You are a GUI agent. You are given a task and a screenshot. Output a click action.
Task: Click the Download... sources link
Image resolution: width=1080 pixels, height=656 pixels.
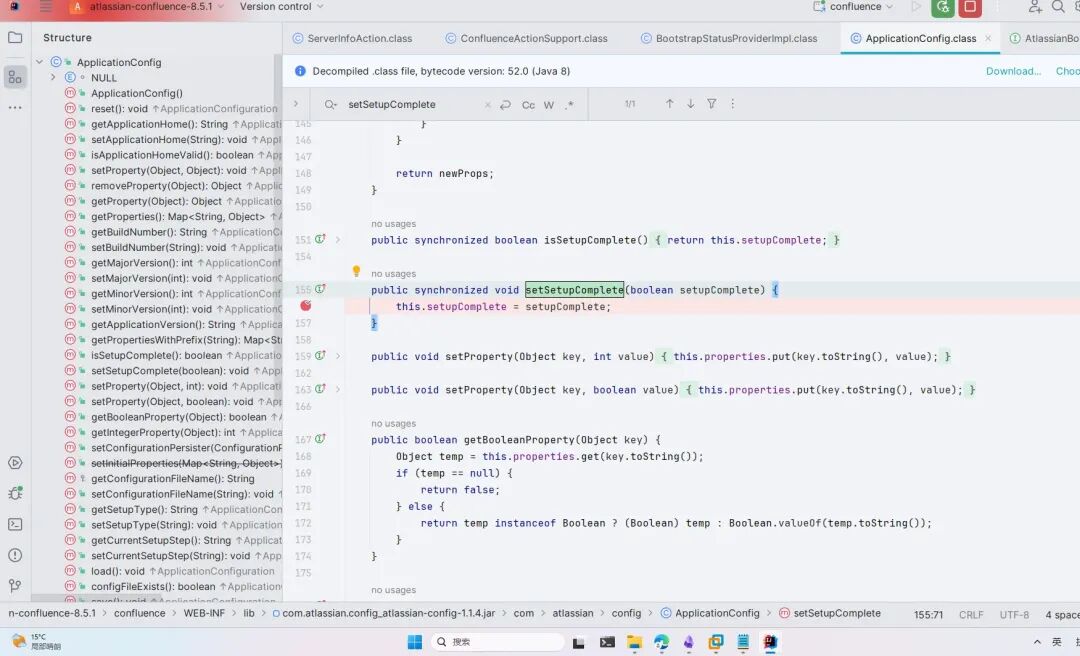tap(1013, 71)
